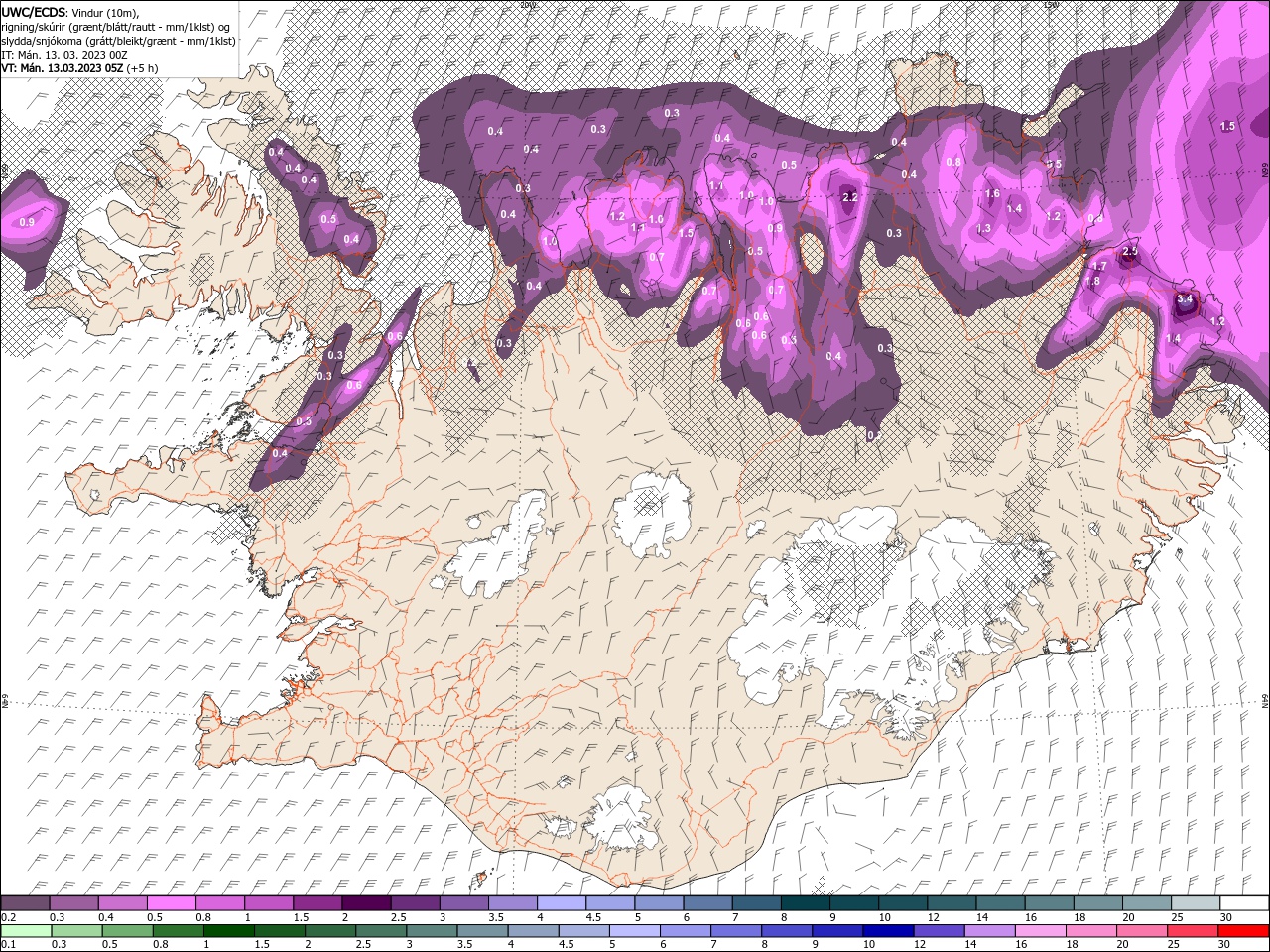Click the 8 blue swatch in rain scale
Viewport: 1270px width, 952px height.
click(787, 931)
